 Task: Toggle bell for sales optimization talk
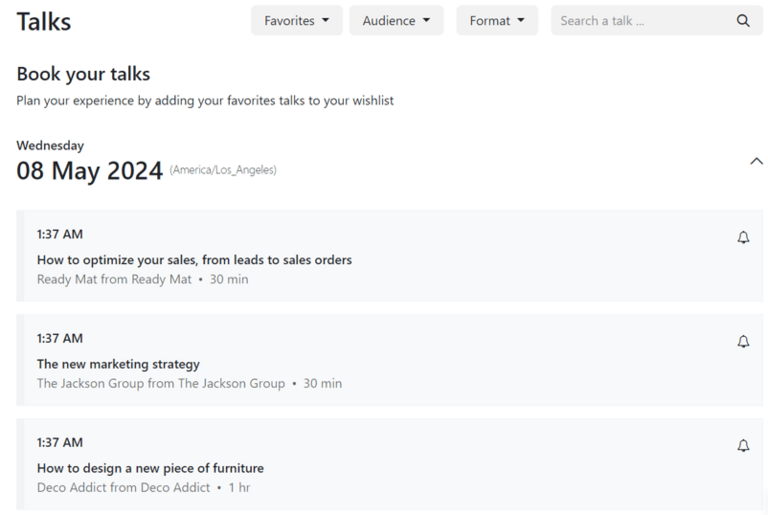click(743, 238)
